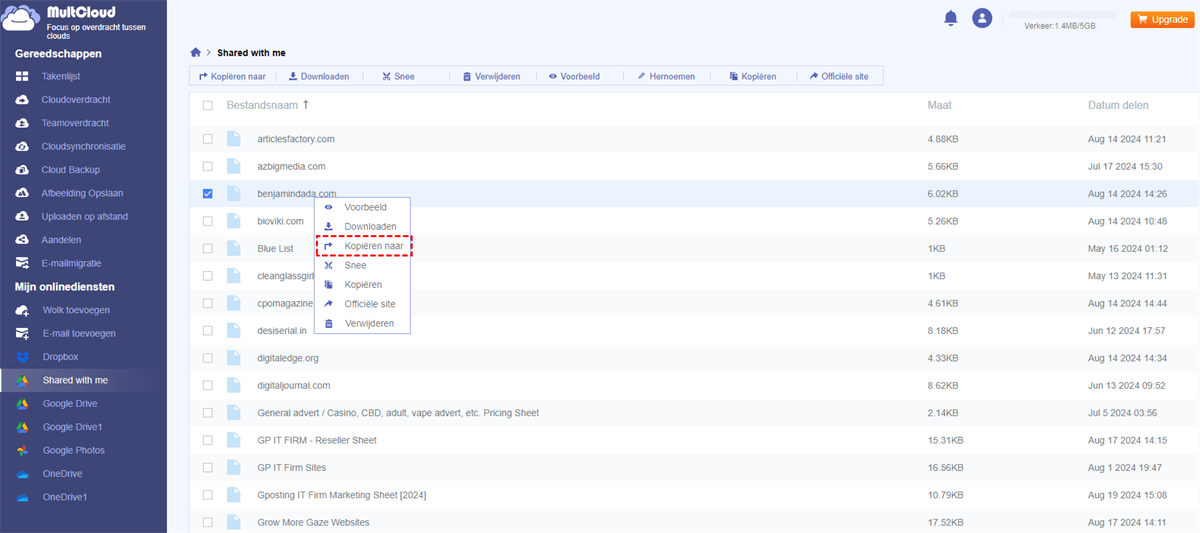Open Grow More Gaze Websites file
1200x533 pixels.
point(313,522)
